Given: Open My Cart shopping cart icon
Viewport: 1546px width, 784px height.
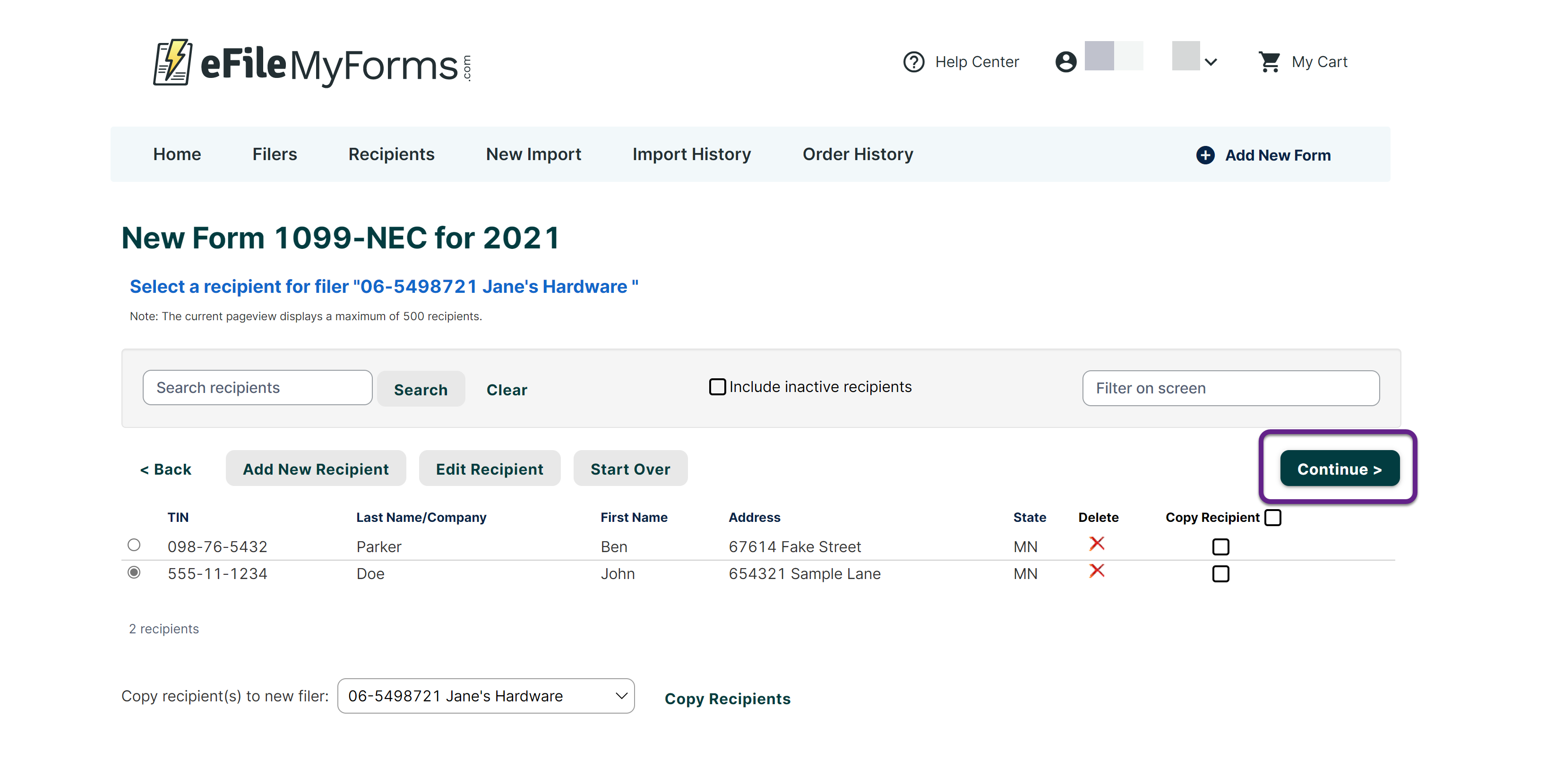Looking at the screenshot, I should click(1269, 62).
